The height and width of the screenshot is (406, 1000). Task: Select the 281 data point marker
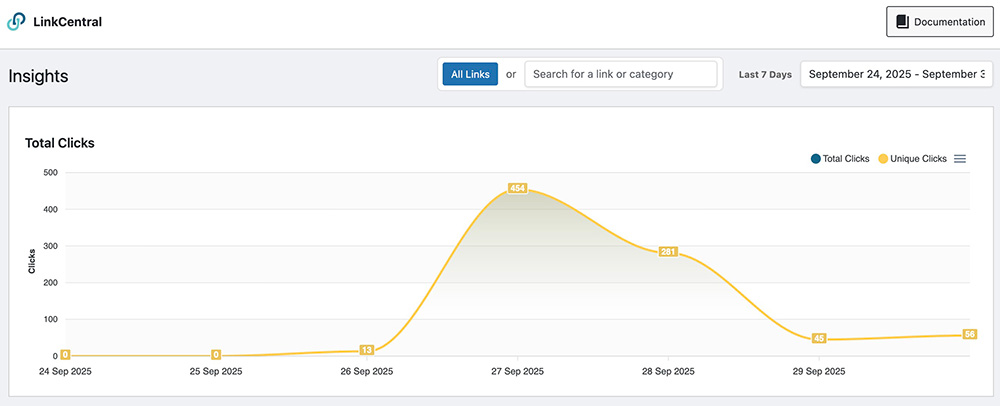(668, 252)
